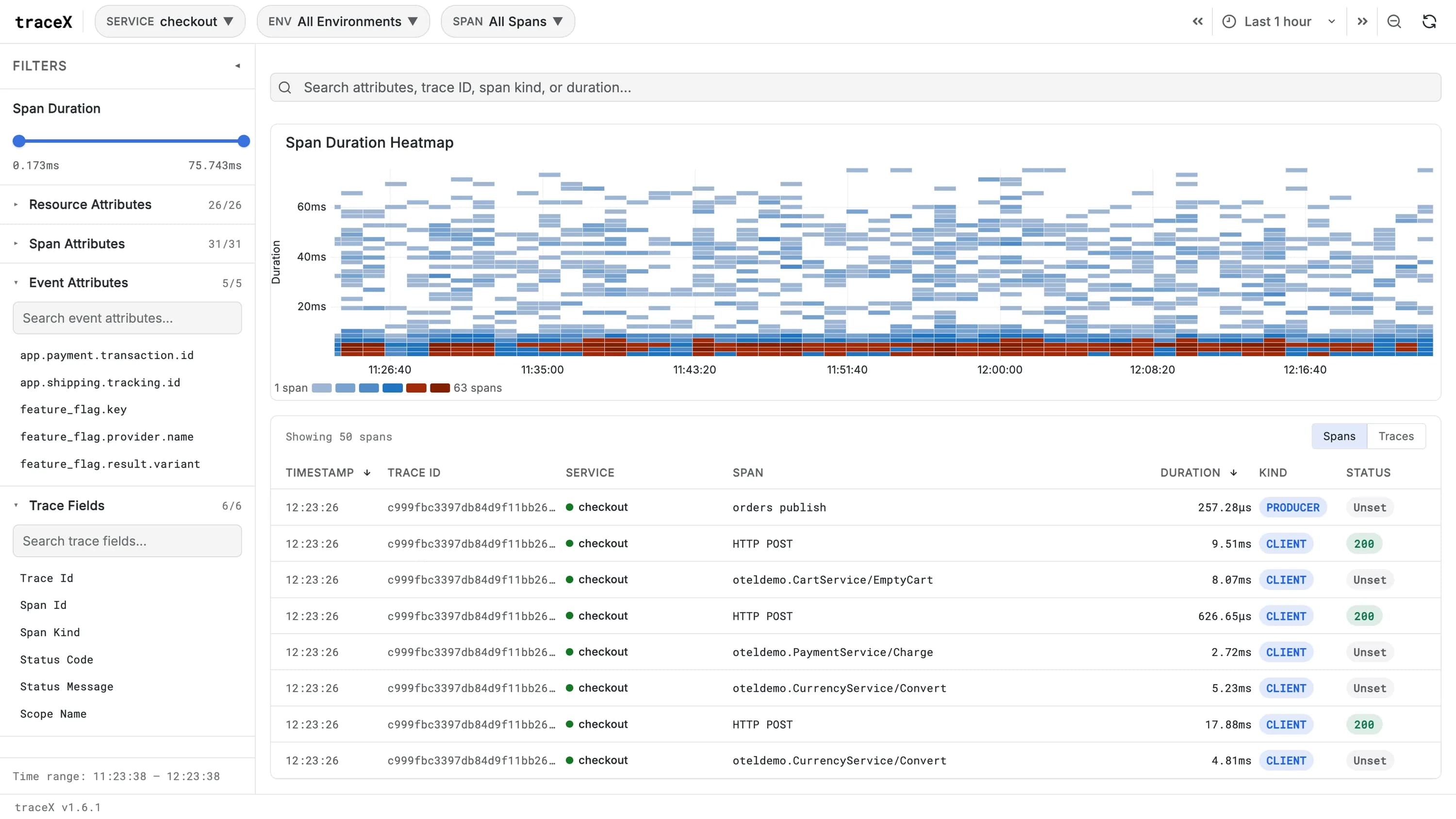Viewport: 1456px width, 819px height.
Task: Click the darkest red legend swatch
Action: tap(440, 388)
